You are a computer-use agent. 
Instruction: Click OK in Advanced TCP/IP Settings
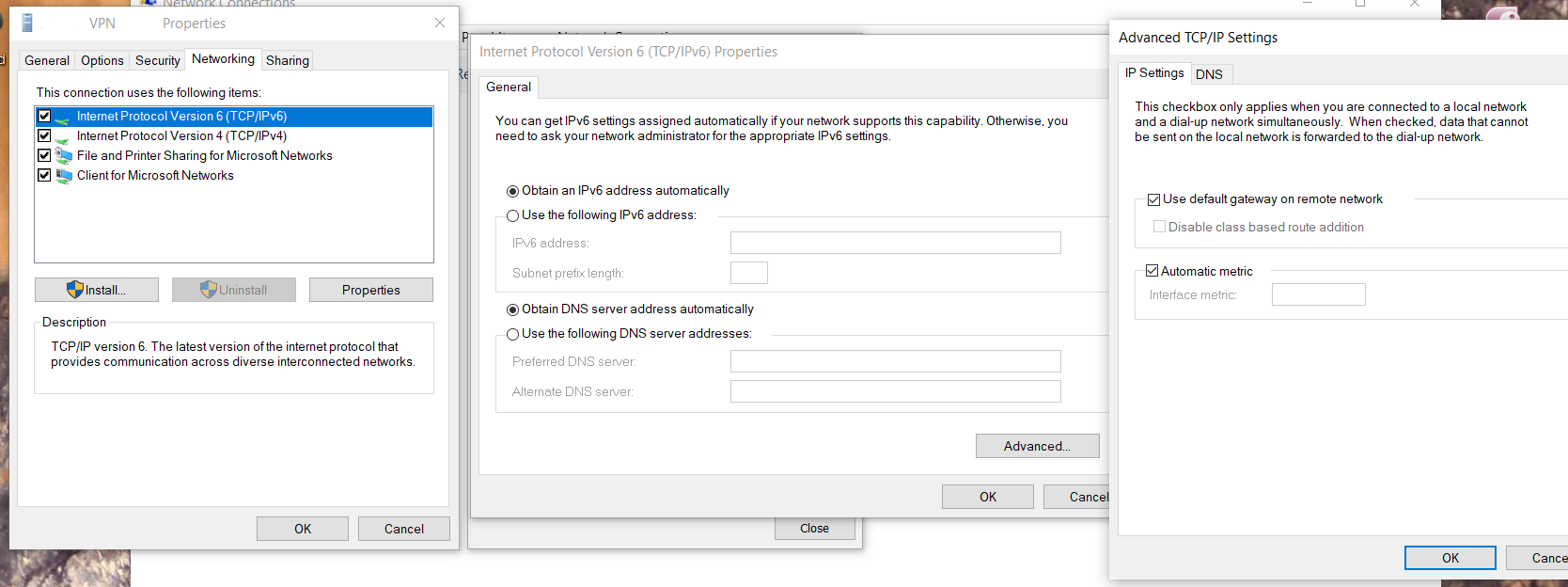1450,558
